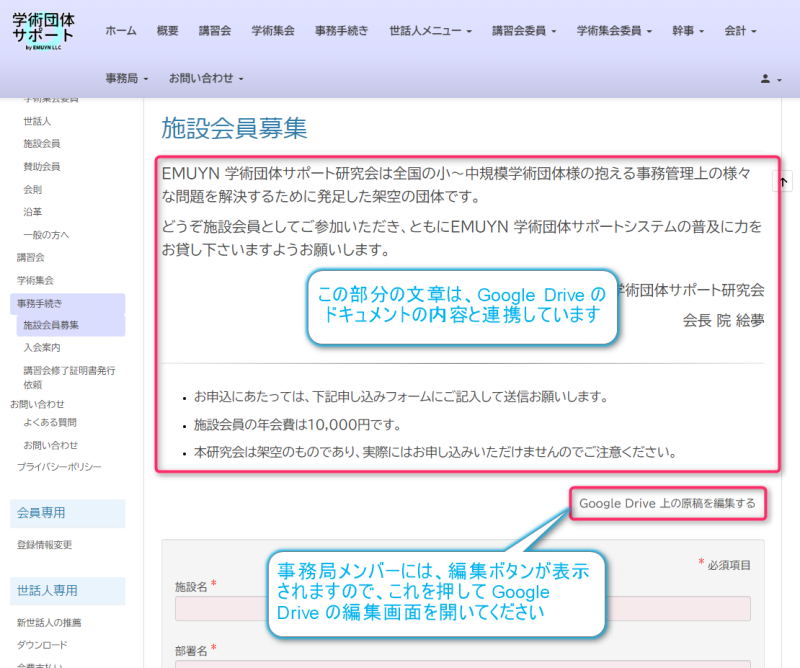
Task: Go to ホーム in the top navigation
Action: tap(121, 31)
